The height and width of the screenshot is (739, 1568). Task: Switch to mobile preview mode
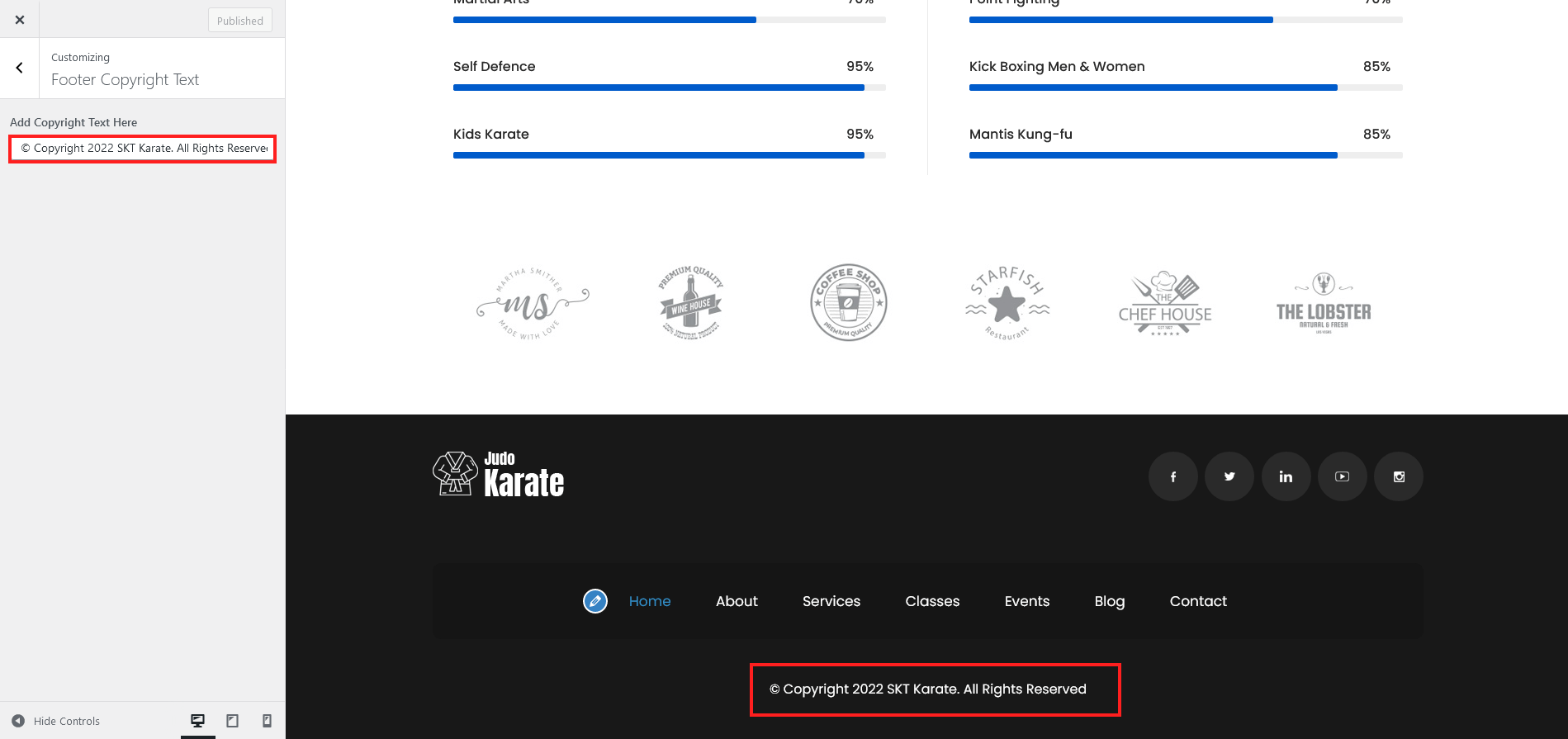[267, 721]
